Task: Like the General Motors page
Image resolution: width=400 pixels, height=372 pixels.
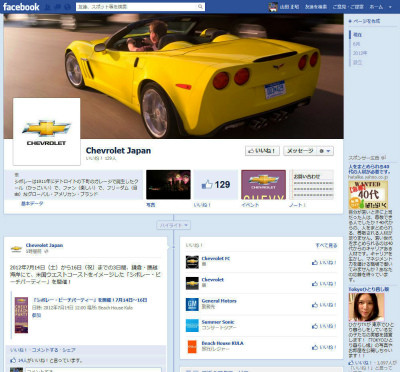Action: click(x=324, y=305)
